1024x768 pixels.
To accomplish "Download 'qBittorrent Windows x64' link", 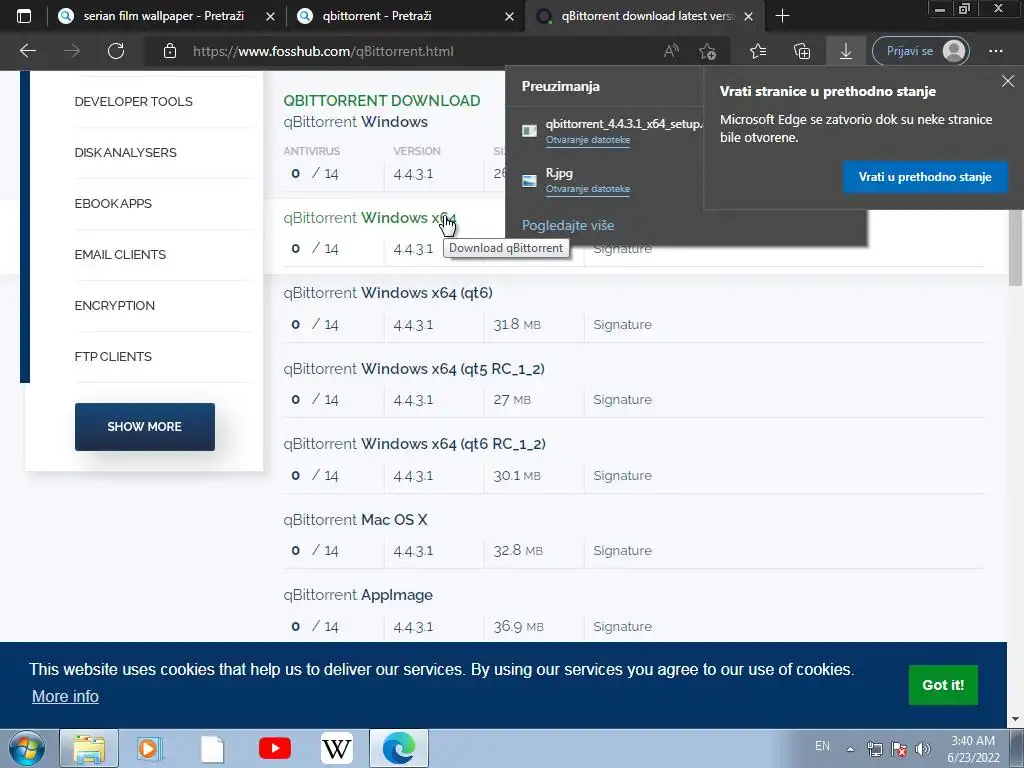I will [x=370, y=218].
